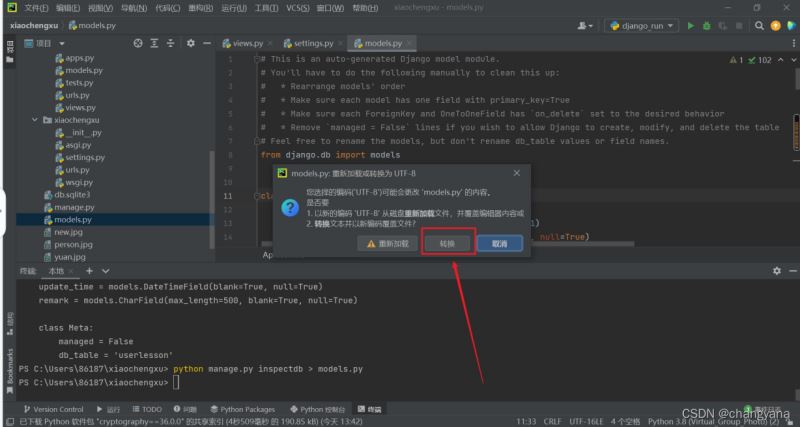Open the VCS menu
Screen dimensions: 800x427
(297, 7)
